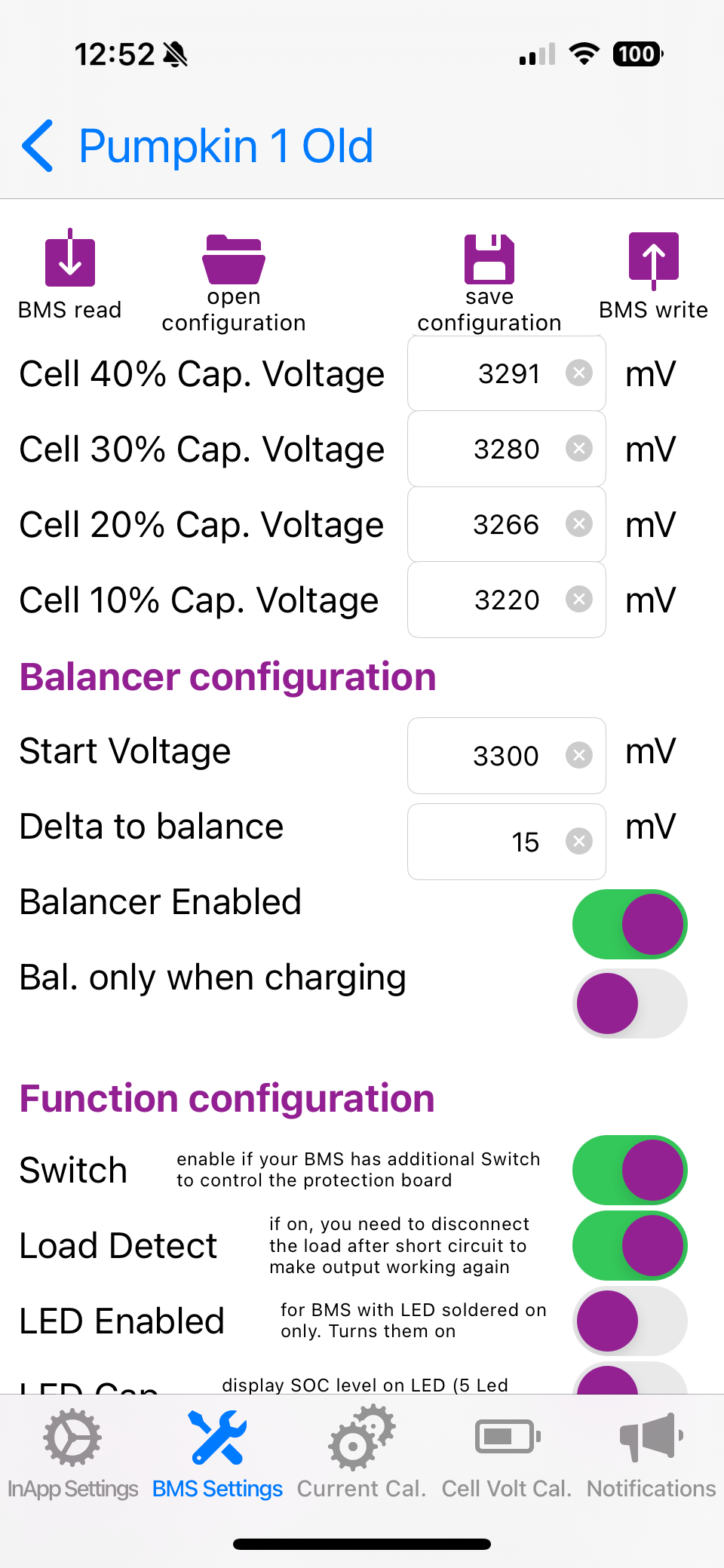Viewport: 724px width, 1568px height.
Task: Tap the save configuration floppy icon
Action: [x=489, y=260]
